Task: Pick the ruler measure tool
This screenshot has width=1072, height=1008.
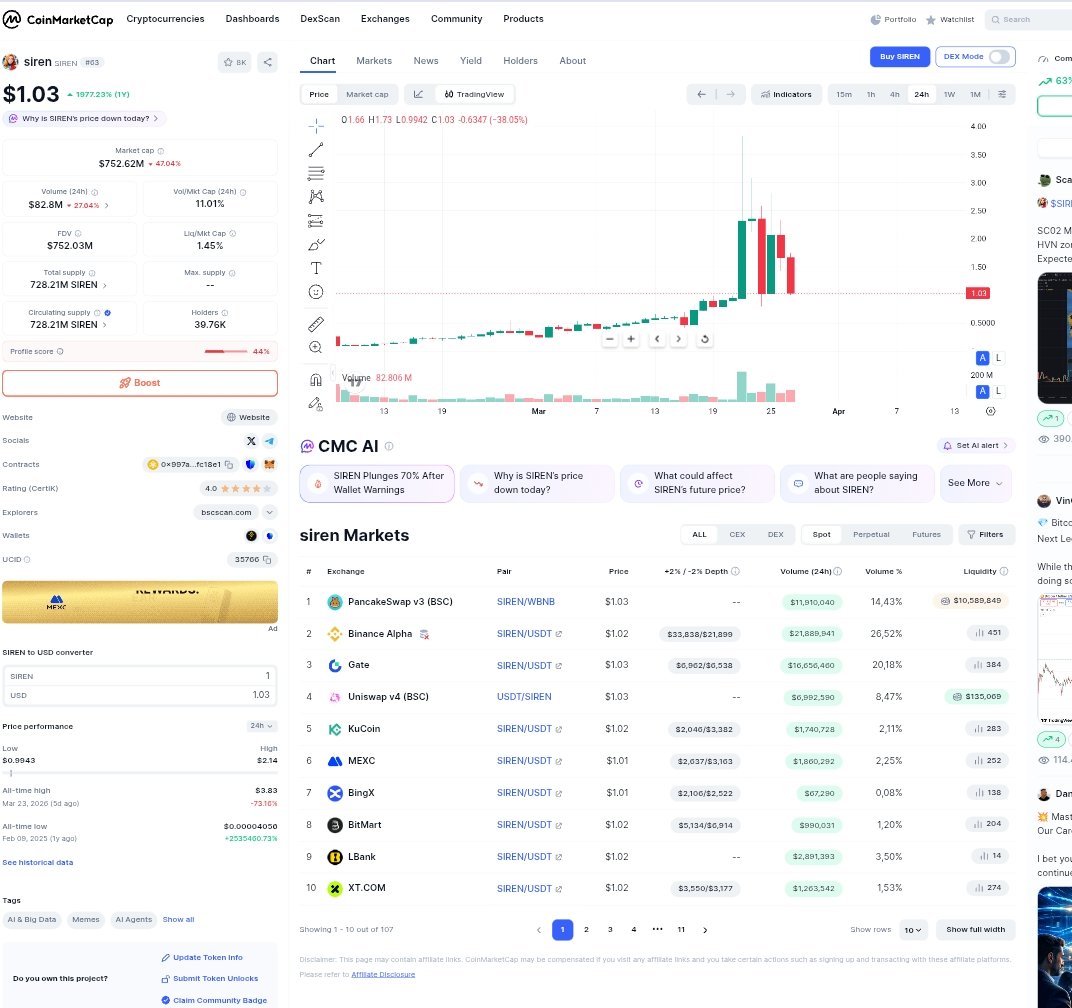Action: coord(316,324)
